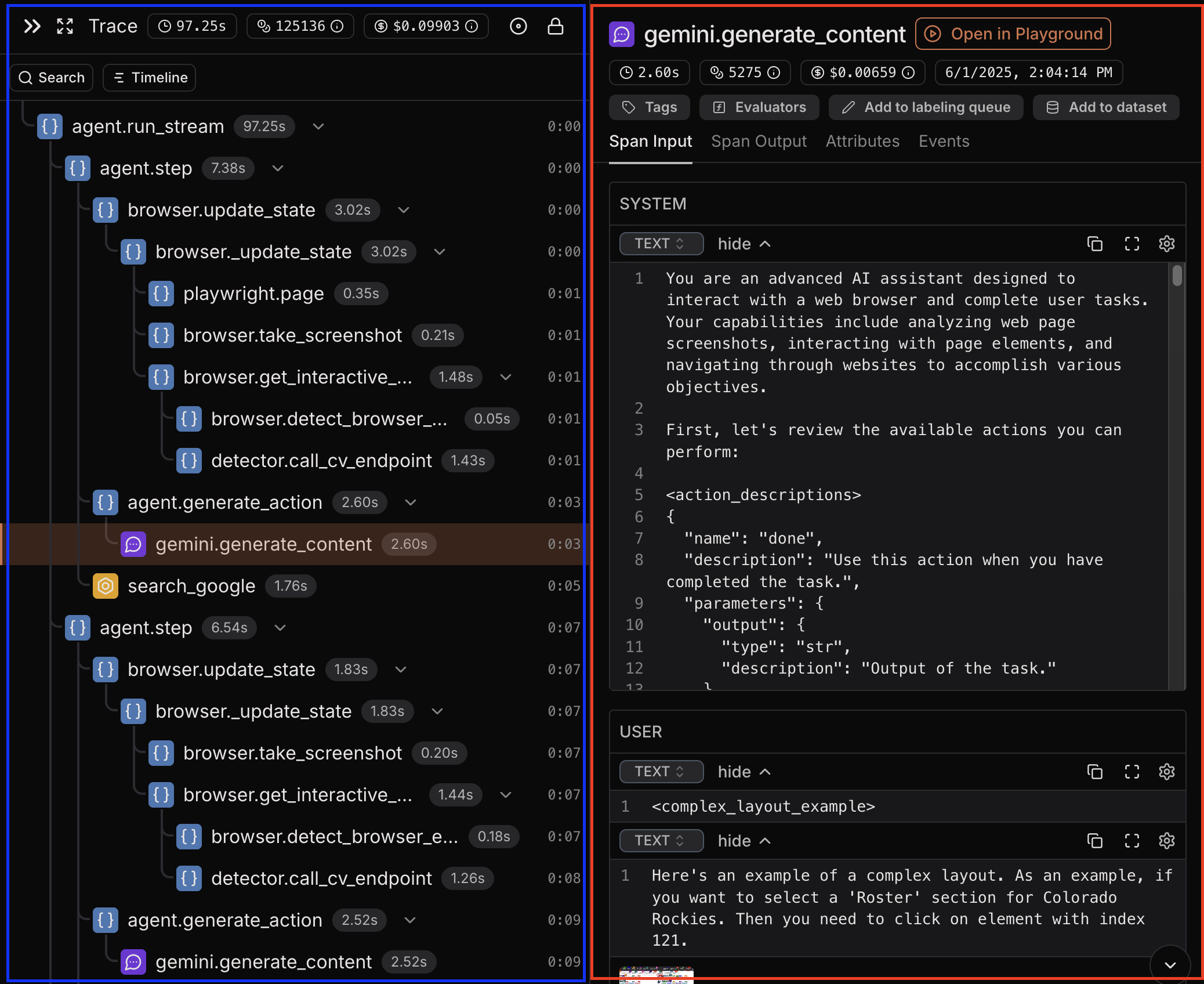Open the TEXT format dropdown in SYSTEM section
The image size is (1204, 984).
click(x=661, y=244)
